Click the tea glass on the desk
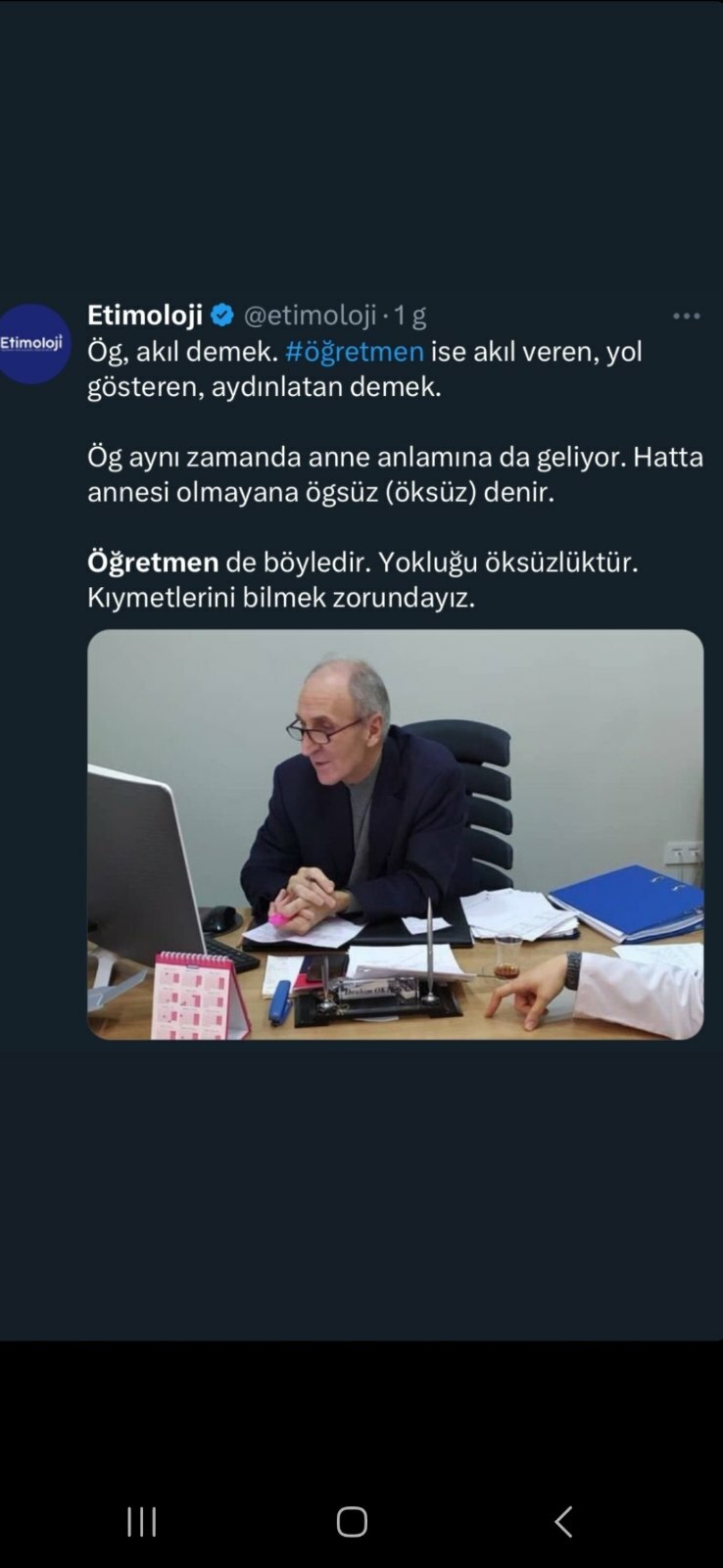Viewport: 723px width, 1568px height. [506, 955]
